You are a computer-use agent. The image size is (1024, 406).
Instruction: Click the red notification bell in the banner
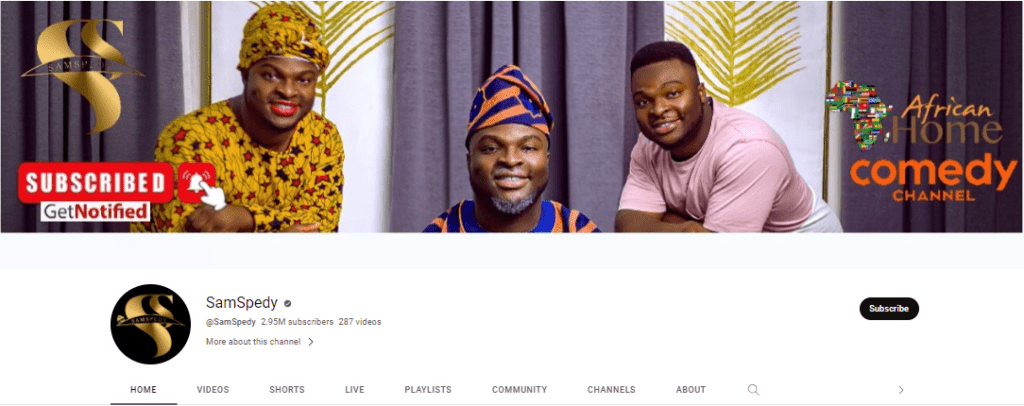[x=197, y=182]
